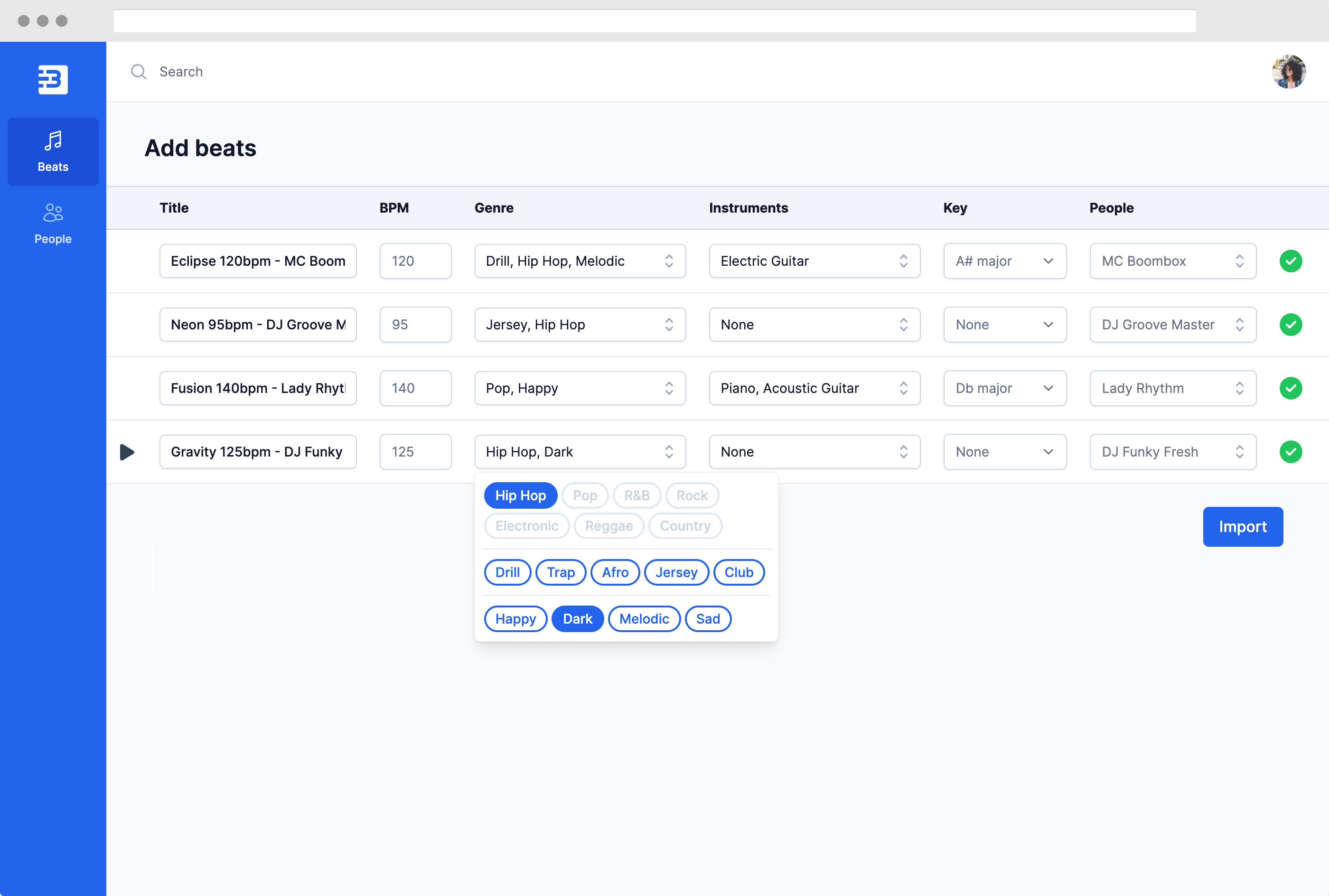The image size is (1329, 896).
Task: Open the Electric Guitar instruments dropdown
Action: coord(814,261)
